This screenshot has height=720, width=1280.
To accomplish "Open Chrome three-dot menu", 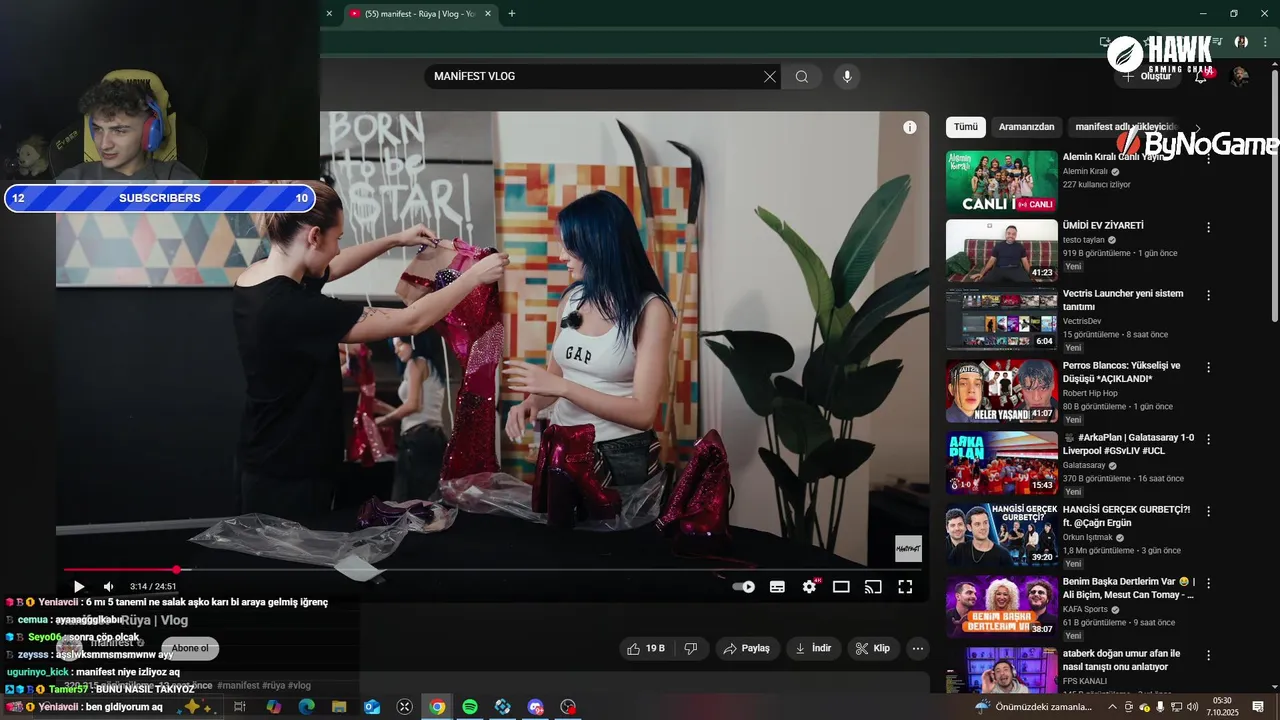I will coord(1265,42).
